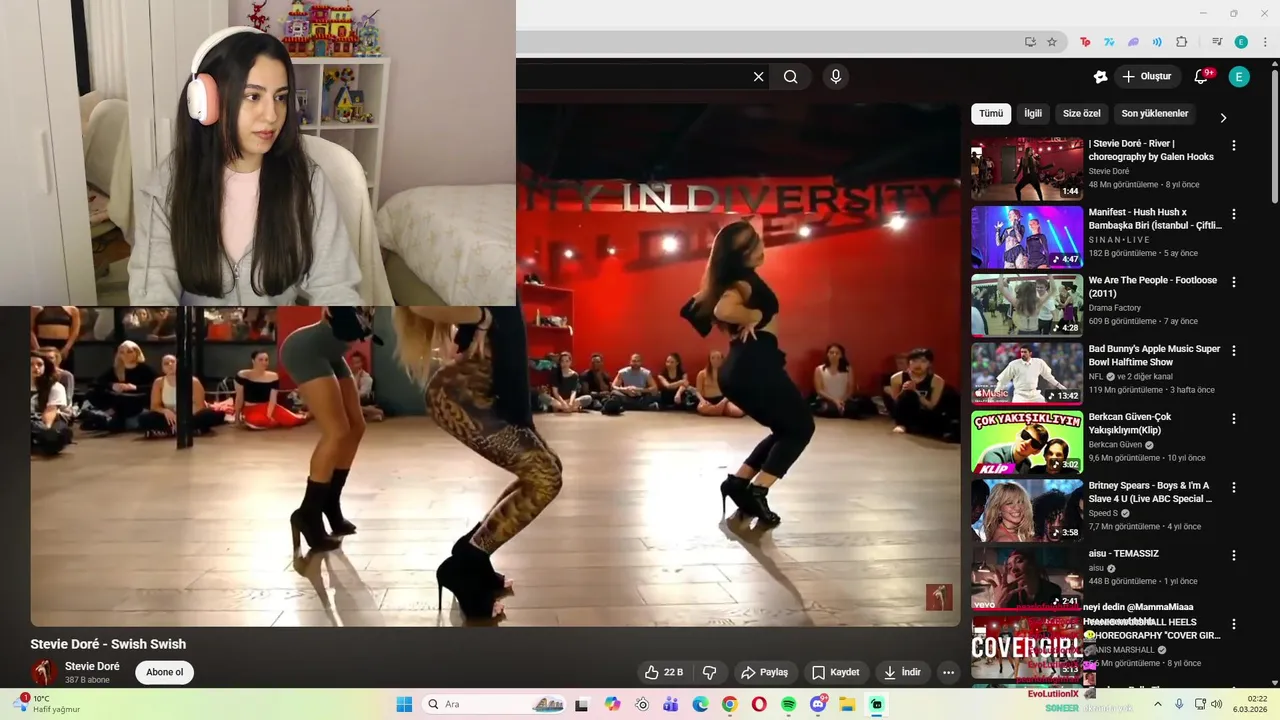The image size is (1280, 720).
Task: Clear the YouTube search box
Action: (758, 77)
